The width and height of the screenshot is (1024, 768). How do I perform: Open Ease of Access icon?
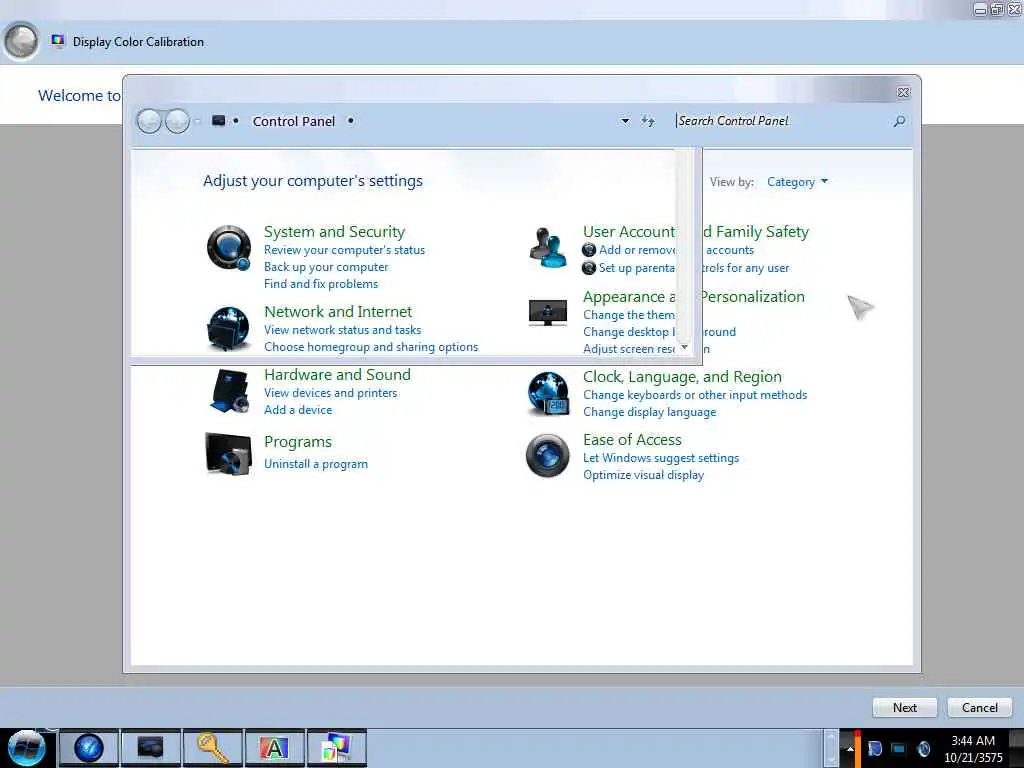[547, 455]
